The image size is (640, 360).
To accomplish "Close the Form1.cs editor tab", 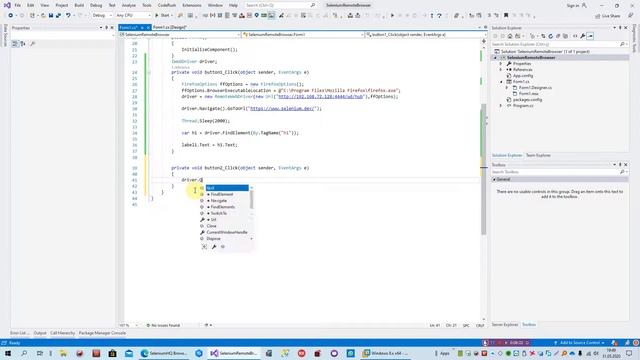I will (x=148, y=27).
